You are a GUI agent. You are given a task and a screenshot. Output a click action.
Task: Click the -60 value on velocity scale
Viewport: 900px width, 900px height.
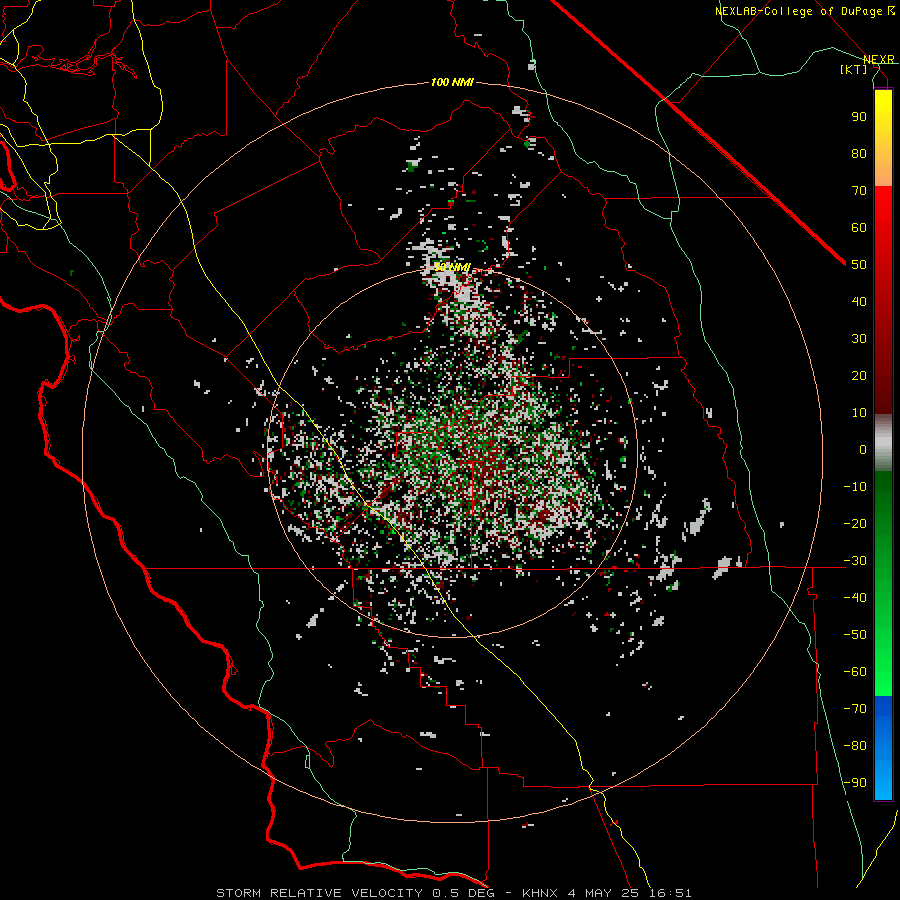coord(855,672)
